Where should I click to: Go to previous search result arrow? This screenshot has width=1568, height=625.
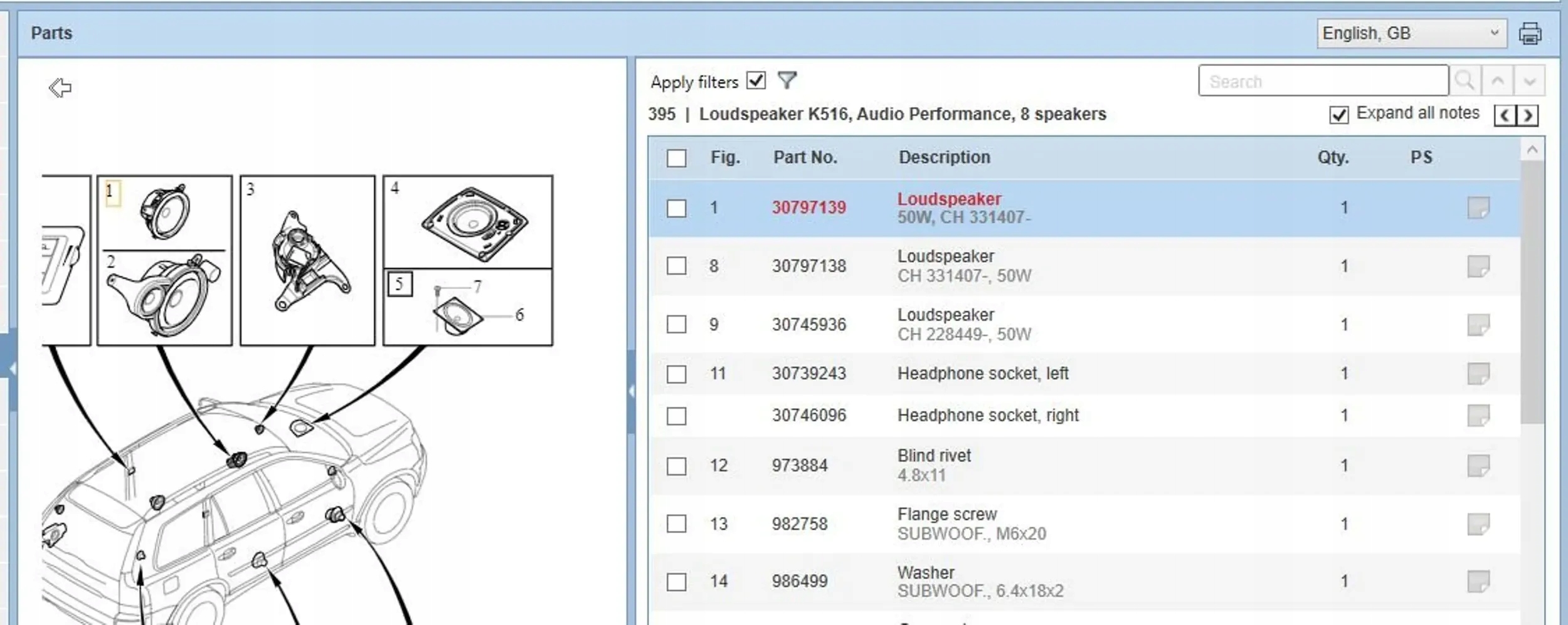pos(1498,81)
